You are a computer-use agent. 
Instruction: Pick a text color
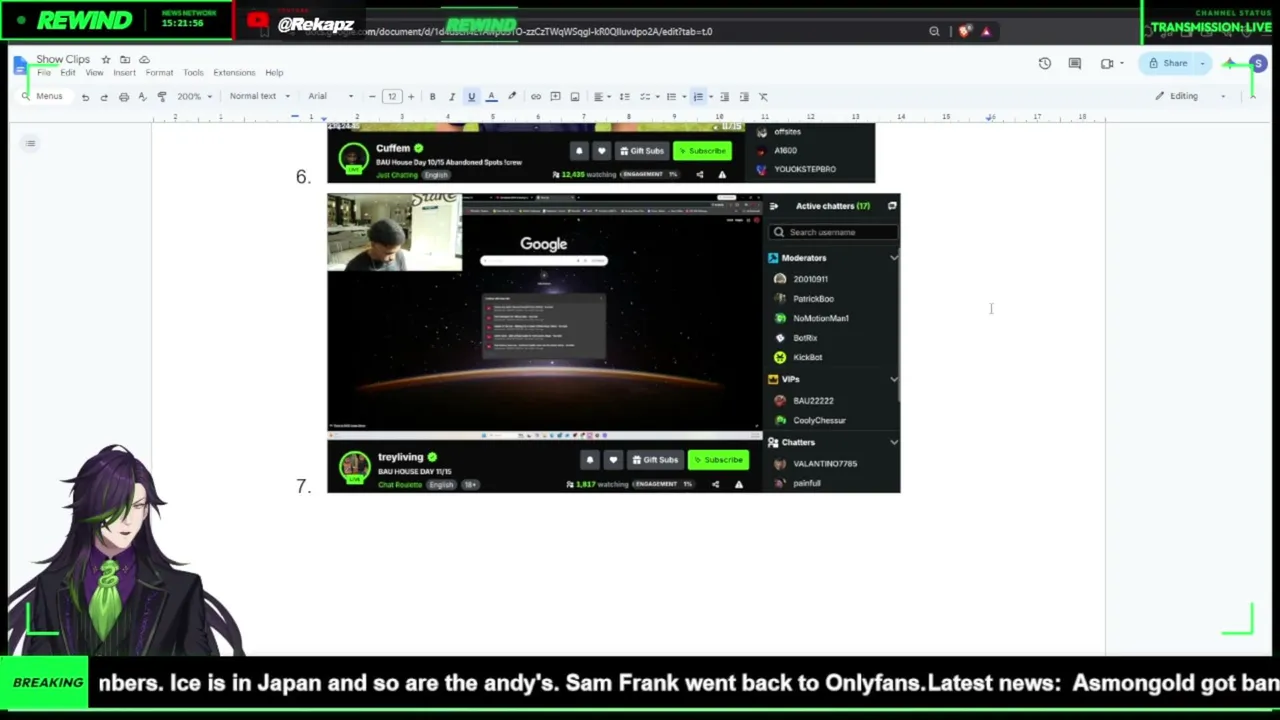click(491, 97)
